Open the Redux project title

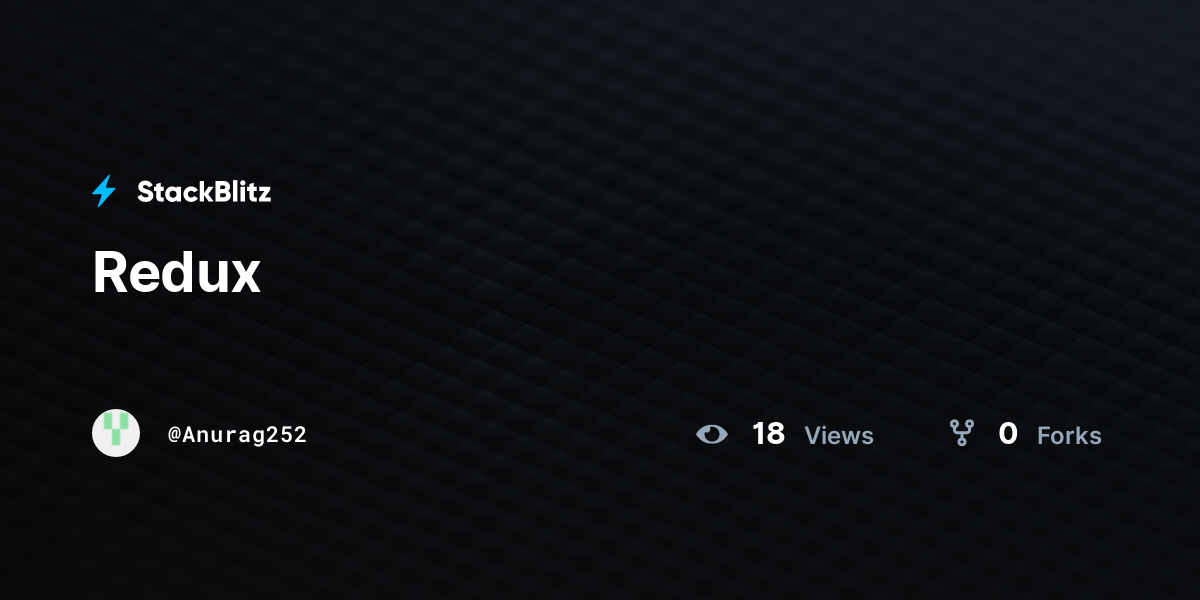(x=177, y=272)
